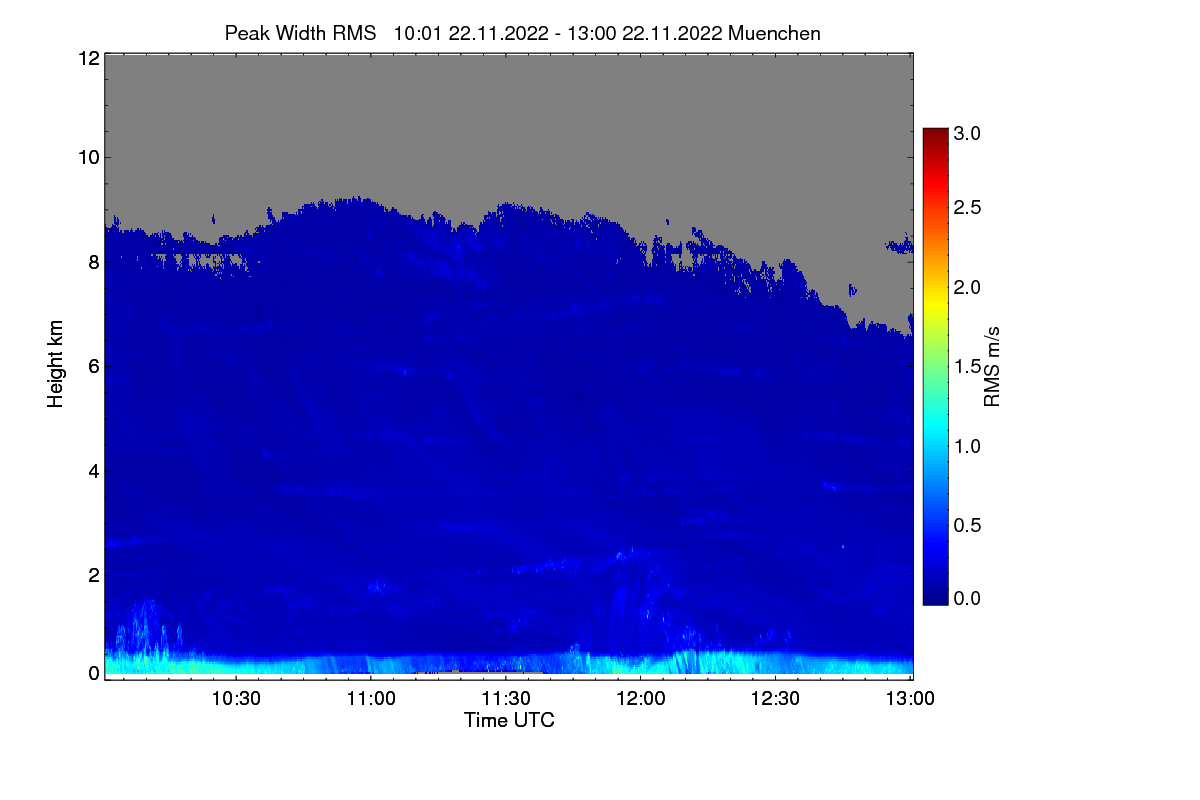Click the 'Time UTC' axis label
The width and height of the screenshot is (1200, 800).
point(509,720)
